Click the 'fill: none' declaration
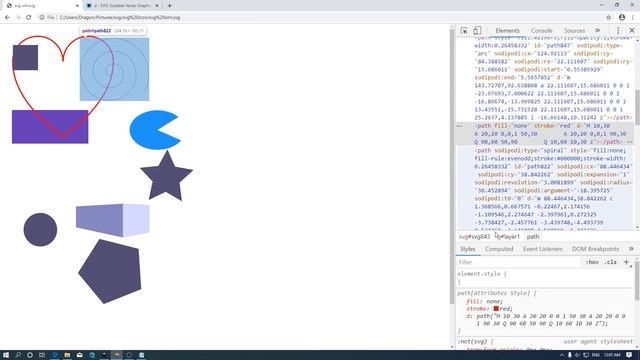This screenshot has height=360, width=640. 484,301
